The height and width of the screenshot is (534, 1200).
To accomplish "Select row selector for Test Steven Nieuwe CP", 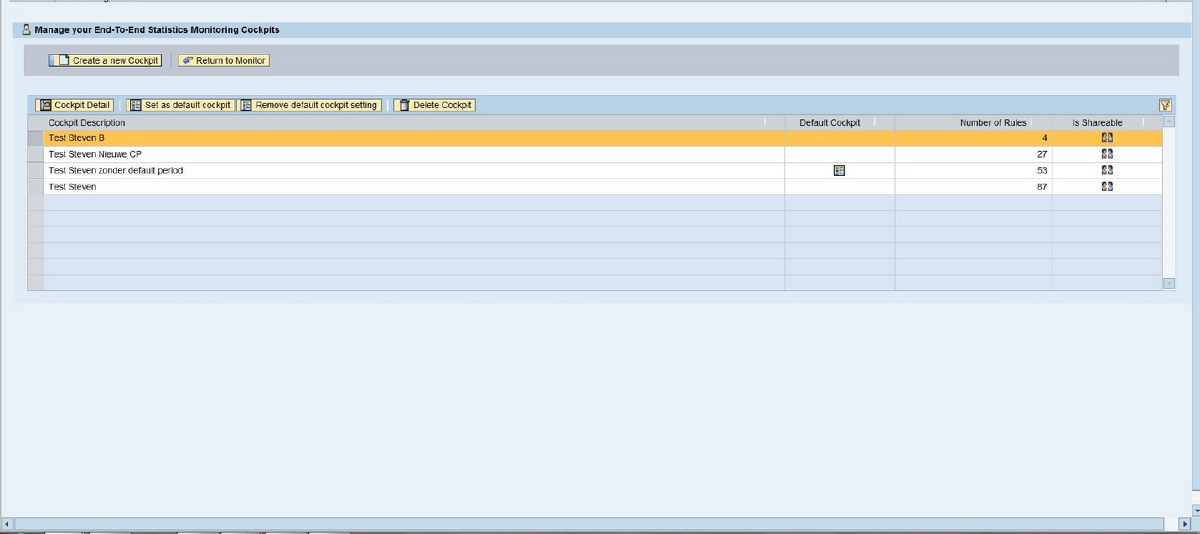I will point(36,154).
